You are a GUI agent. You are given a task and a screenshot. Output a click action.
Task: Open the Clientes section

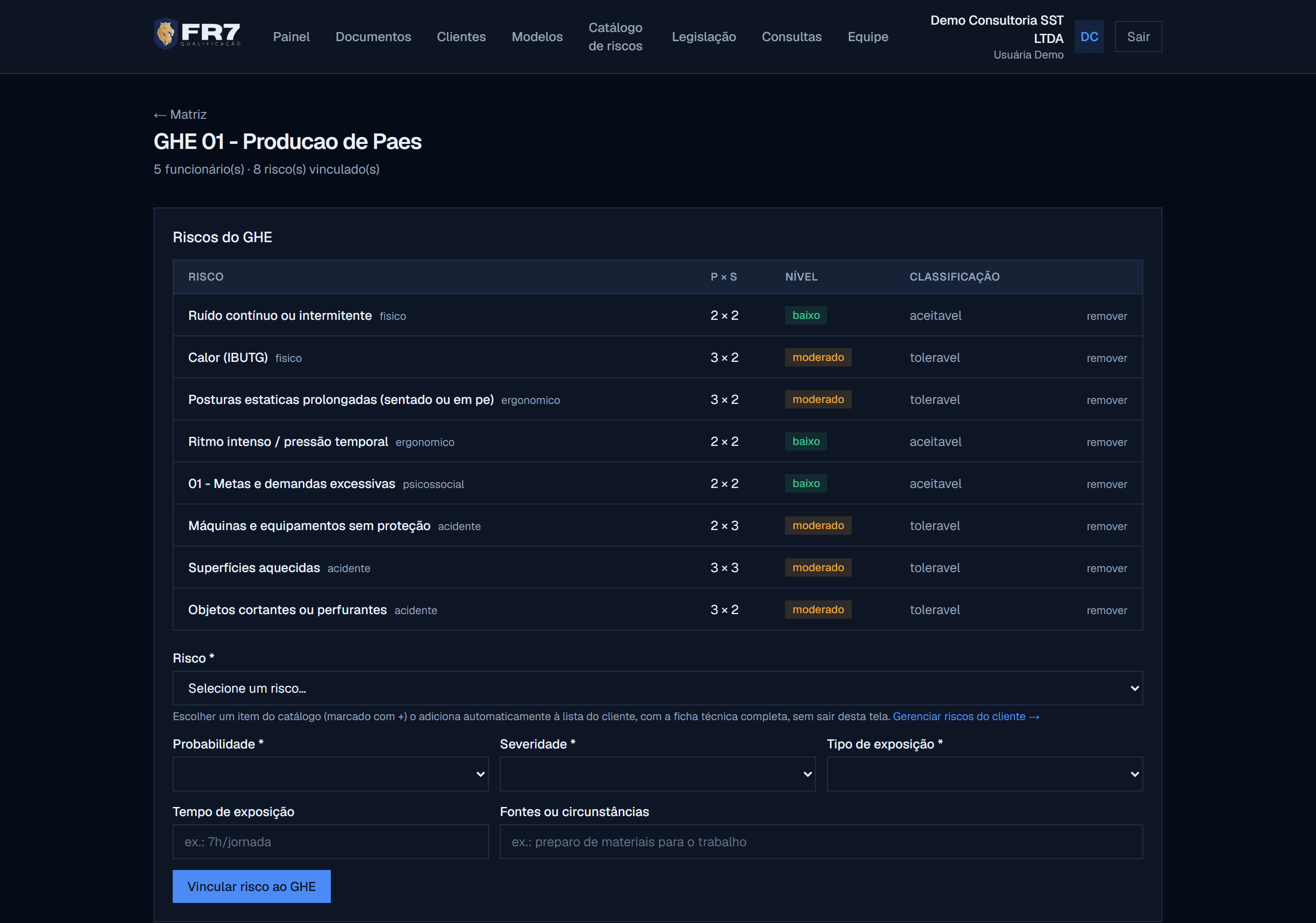461,37
